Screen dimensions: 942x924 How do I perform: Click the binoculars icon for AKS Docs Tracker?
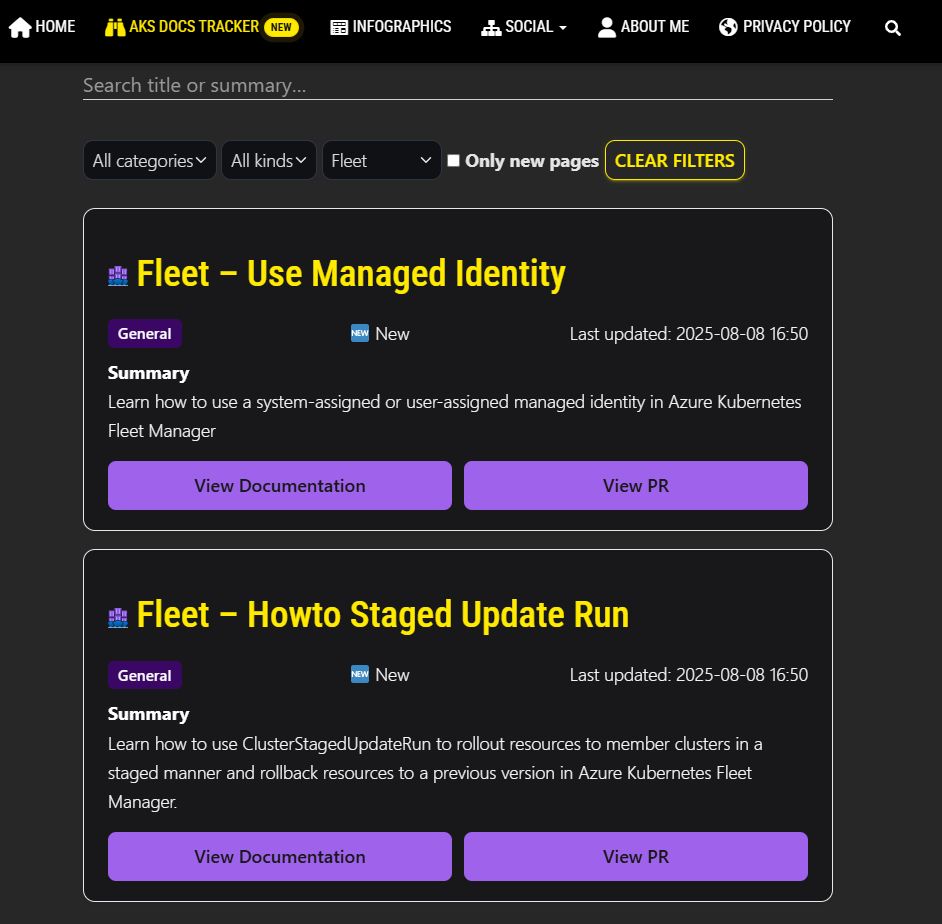click(x=115, y=28)
